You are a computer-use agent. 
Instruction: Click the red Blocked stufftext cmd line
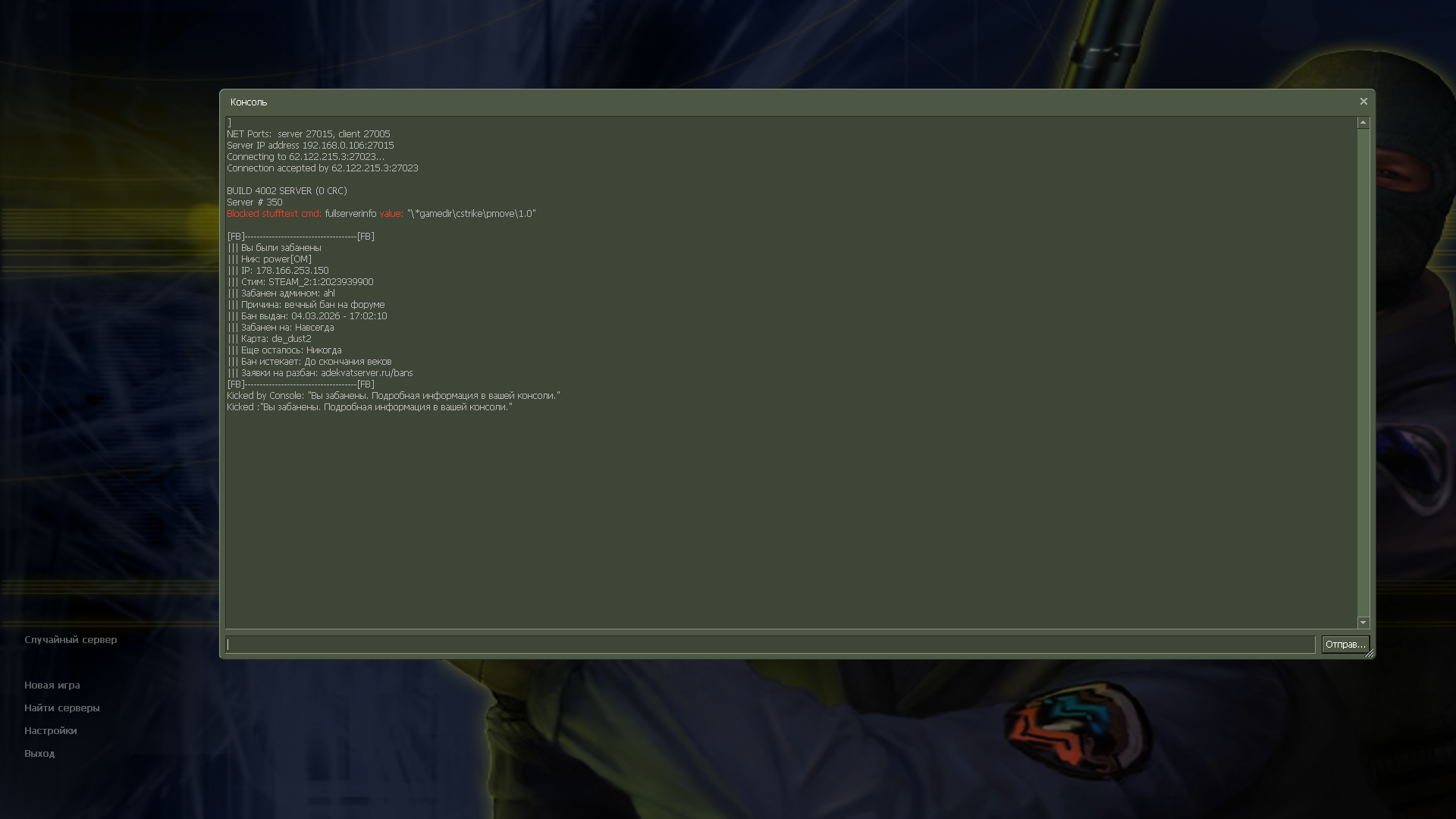274,214
